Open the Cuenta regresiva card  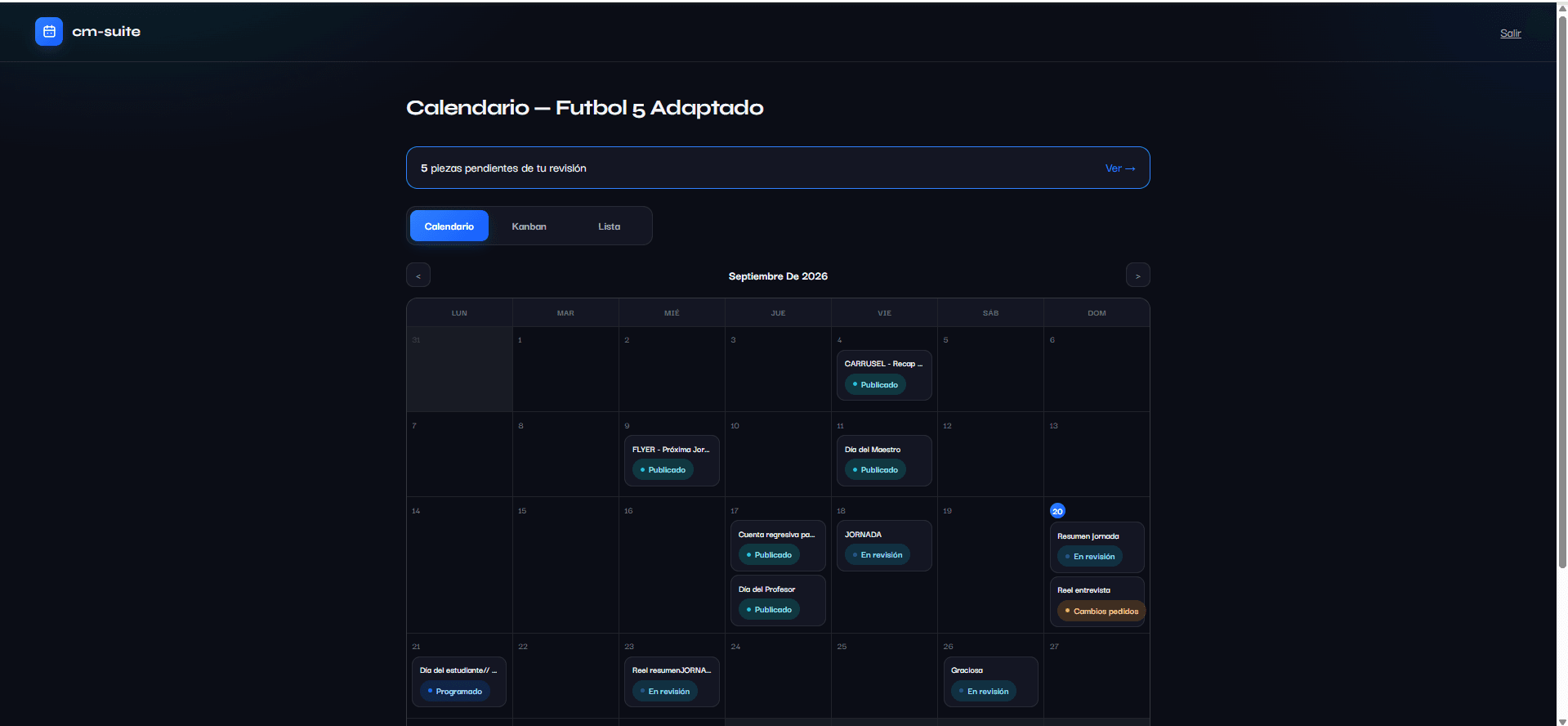click(778, 546)
